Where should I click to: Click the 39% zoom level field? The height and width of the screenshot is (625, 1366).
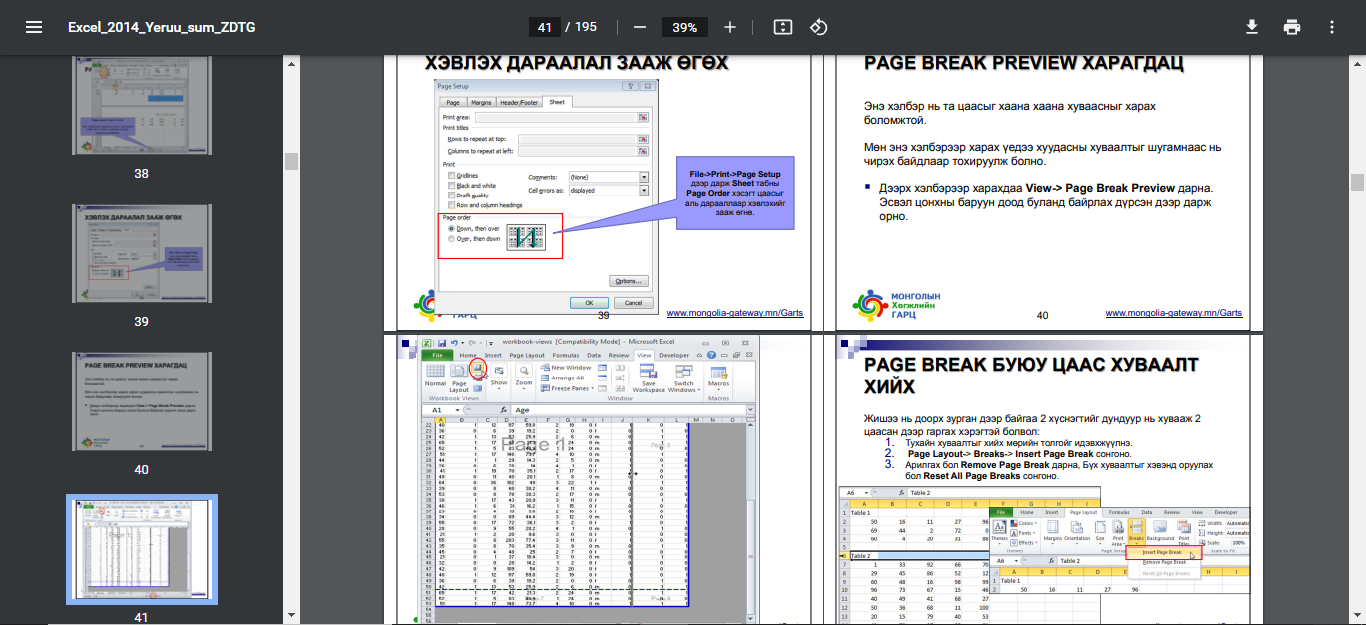coord(685,27)
